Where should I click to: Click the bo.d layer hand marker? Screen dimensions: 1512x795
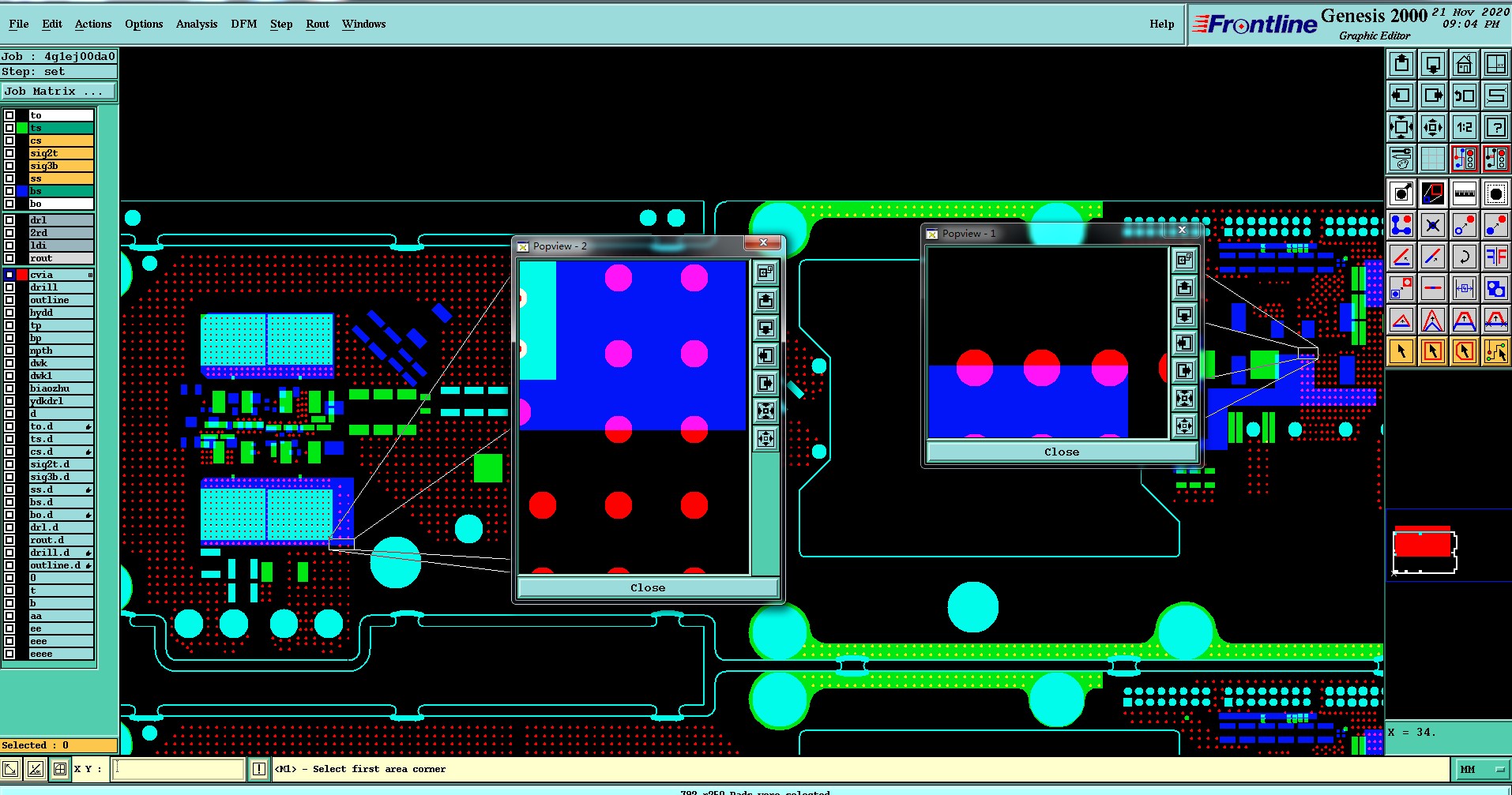pos(88,515)
